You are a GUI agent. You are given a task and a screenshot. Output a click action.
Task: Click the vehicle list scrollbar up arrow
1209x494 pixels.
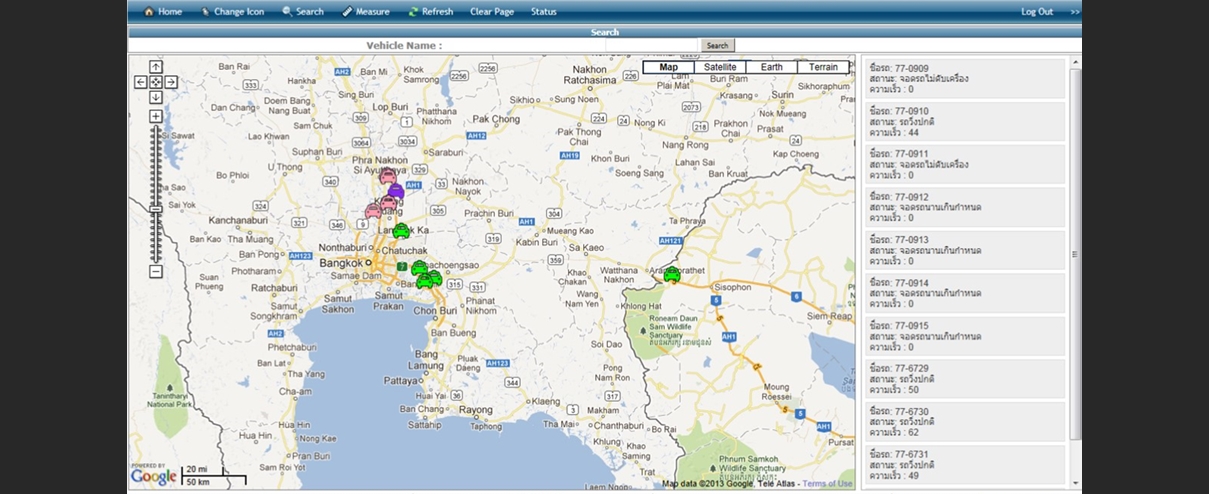pos(1076,61)
